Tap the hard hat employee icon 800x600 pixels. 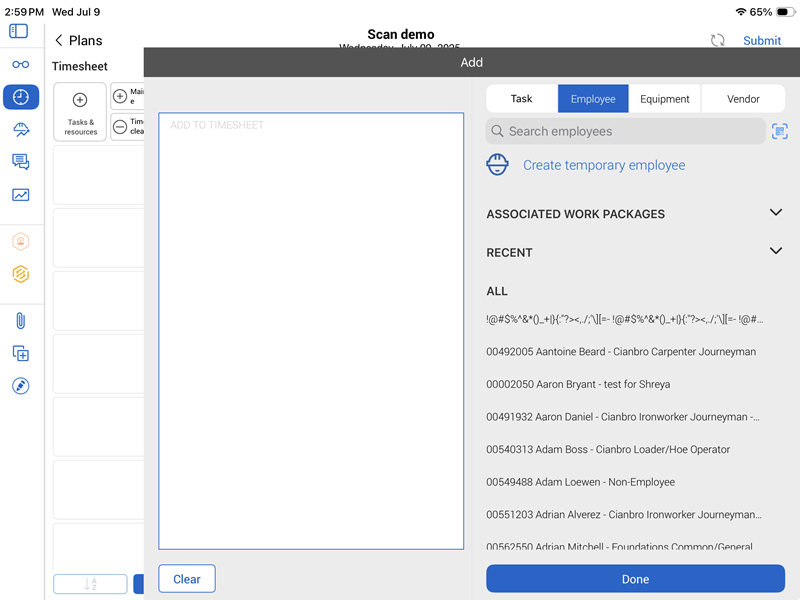click(497, 165)
